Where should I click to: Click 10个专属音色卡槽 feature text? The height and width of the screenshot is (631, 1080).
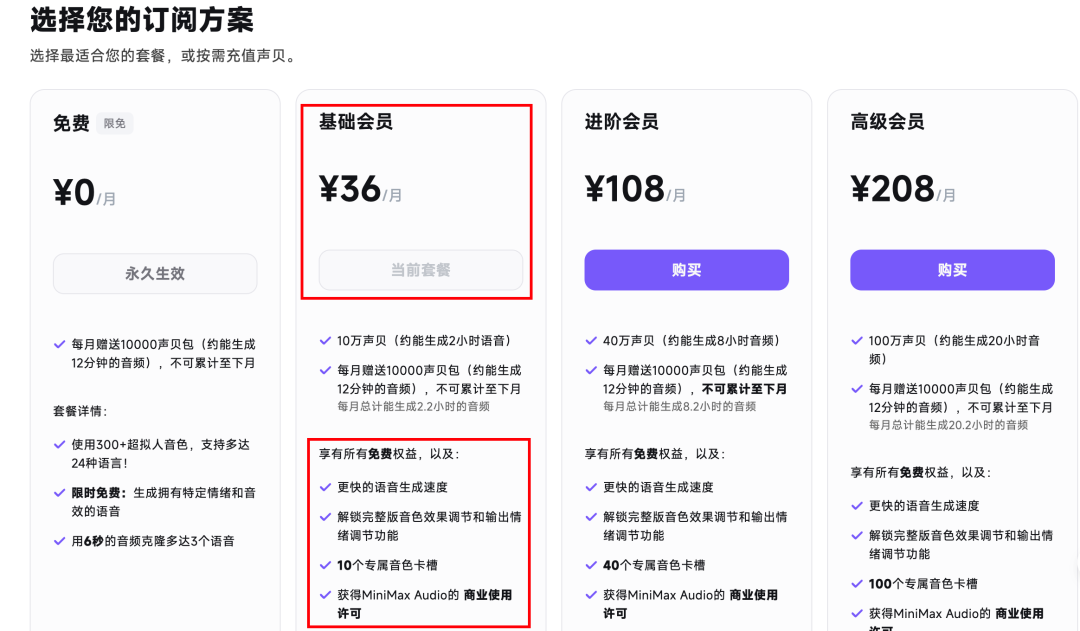(387, 565)
